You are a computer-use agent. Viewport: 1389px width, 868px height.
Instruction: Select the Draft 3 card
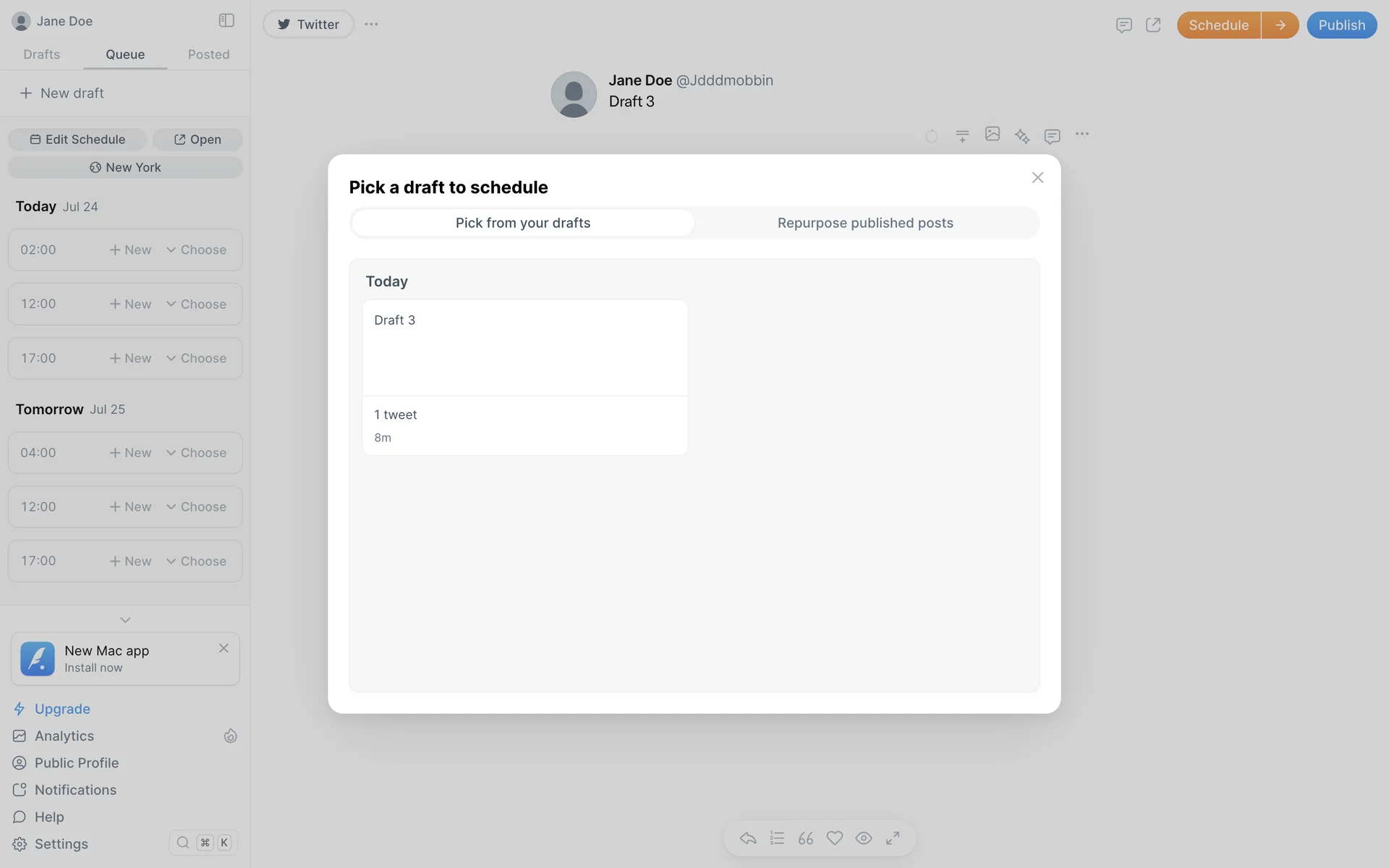[524, 377]
